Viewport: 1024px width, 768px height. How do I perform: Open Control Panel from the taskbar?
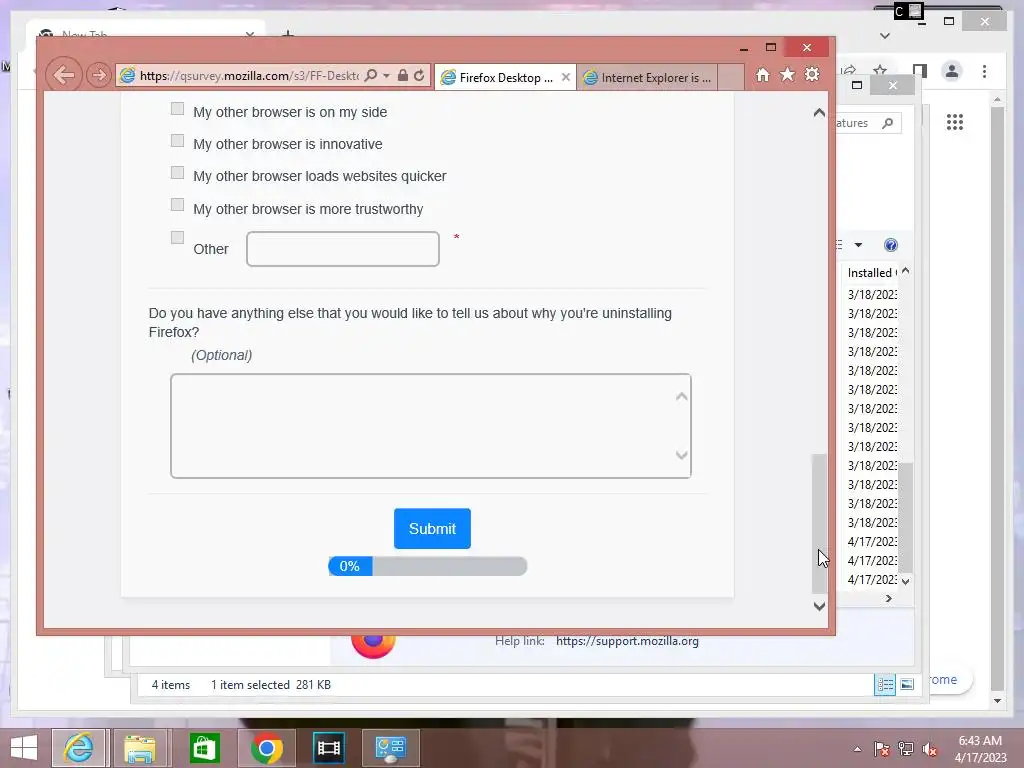click(391, 748)
